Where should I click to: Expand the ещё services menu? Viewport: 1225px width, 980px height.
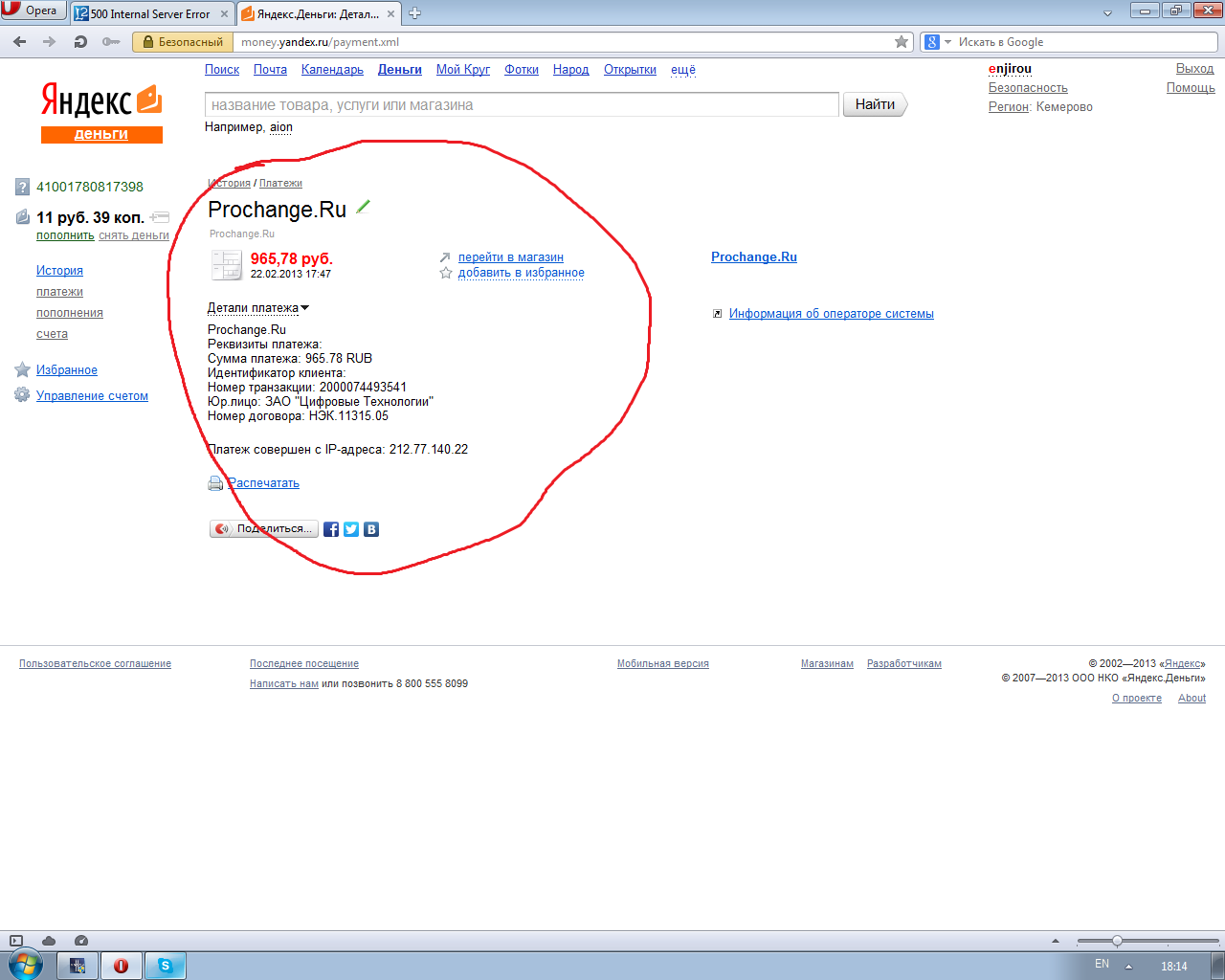683,70
